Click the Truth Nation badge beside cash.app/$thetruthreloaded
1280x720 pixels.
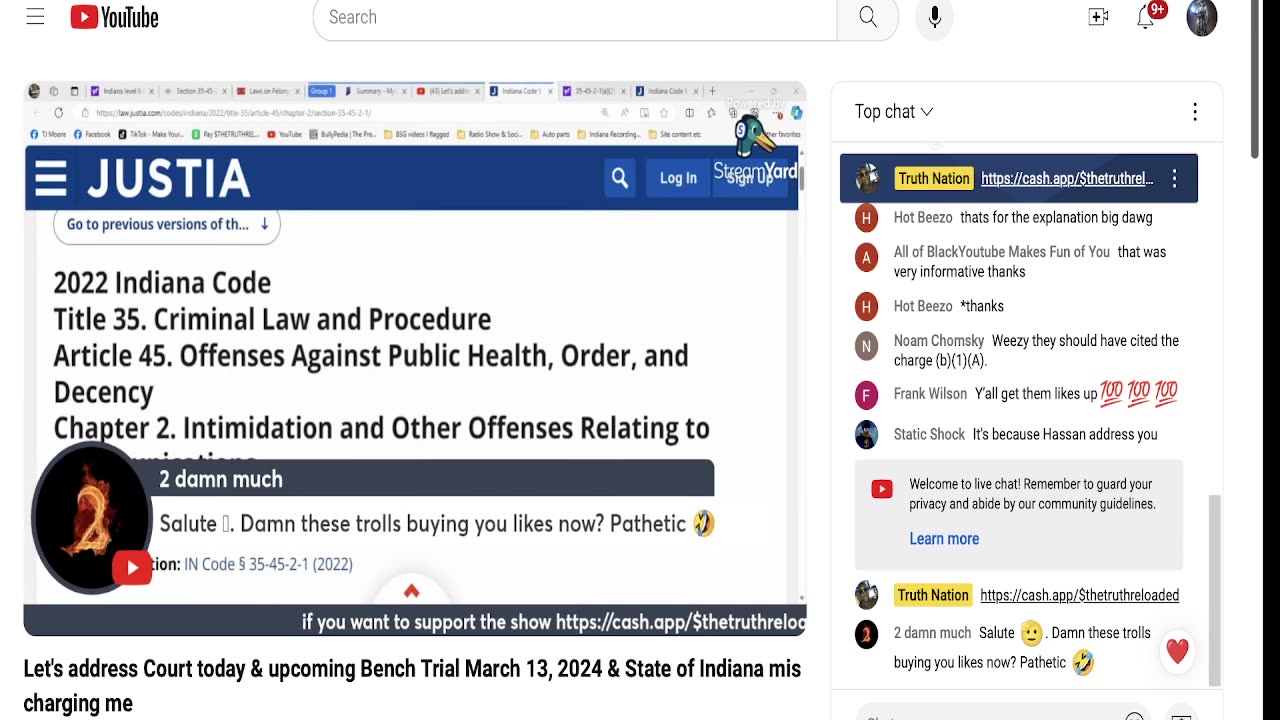click(x=933, y=595)
